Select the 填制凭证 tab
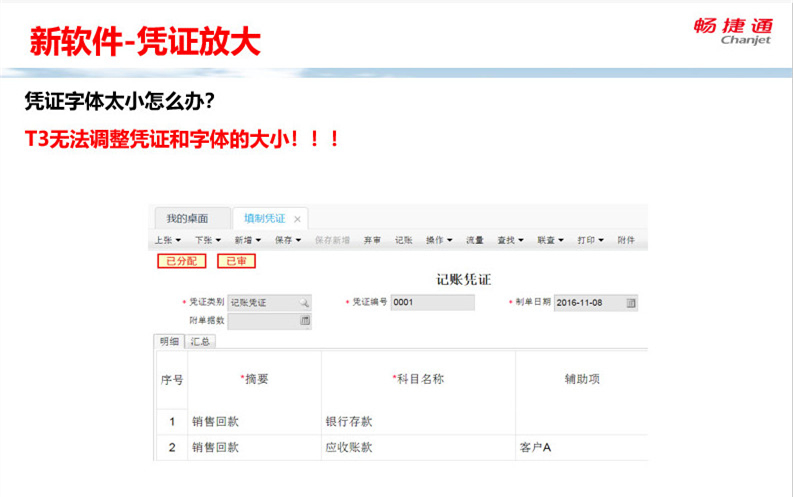 coord(265,218)
